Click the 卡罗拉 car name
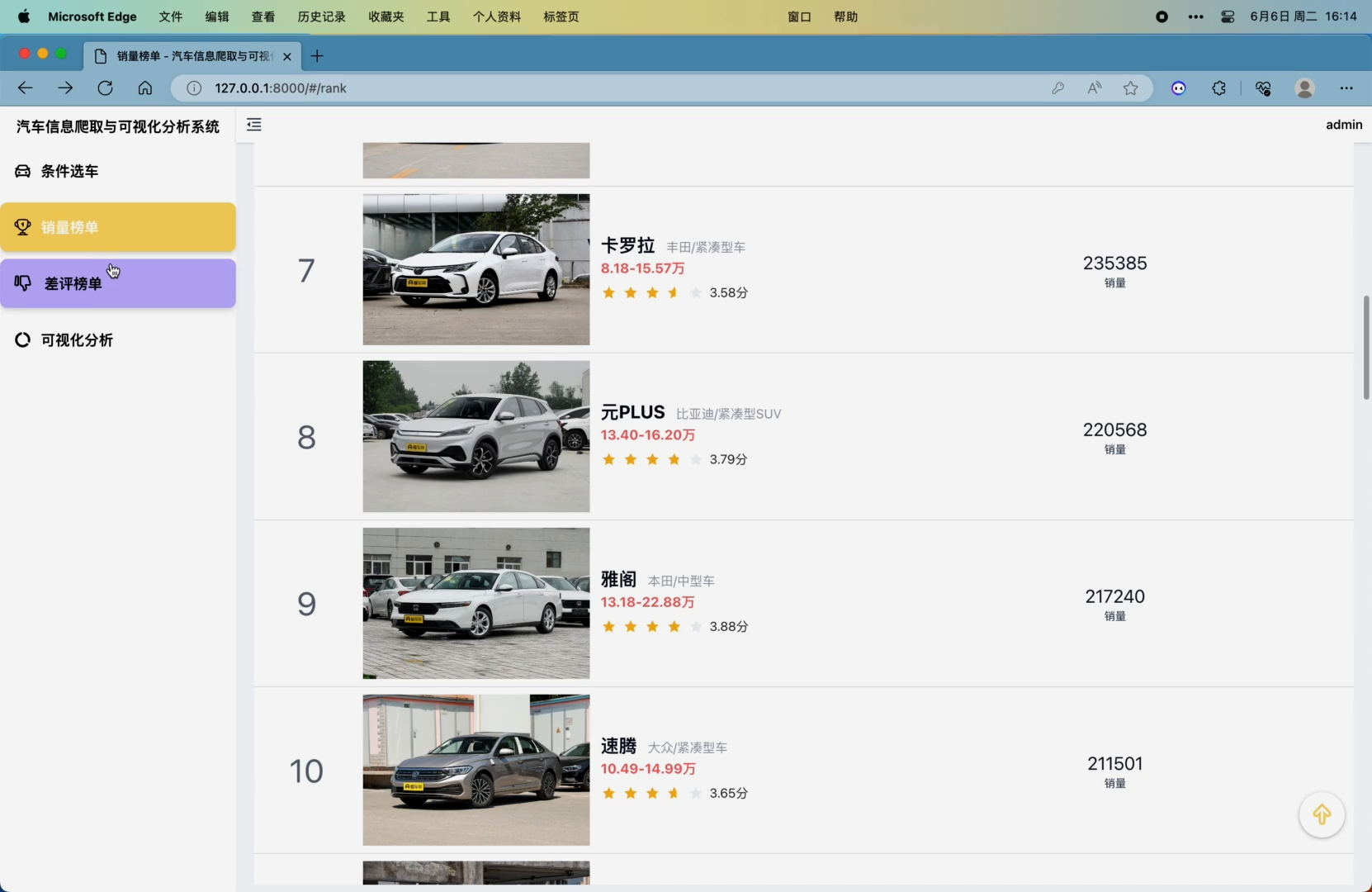The width and height of the screenshot is (1372, 892). pyautogui.click(x=627, y=245)
